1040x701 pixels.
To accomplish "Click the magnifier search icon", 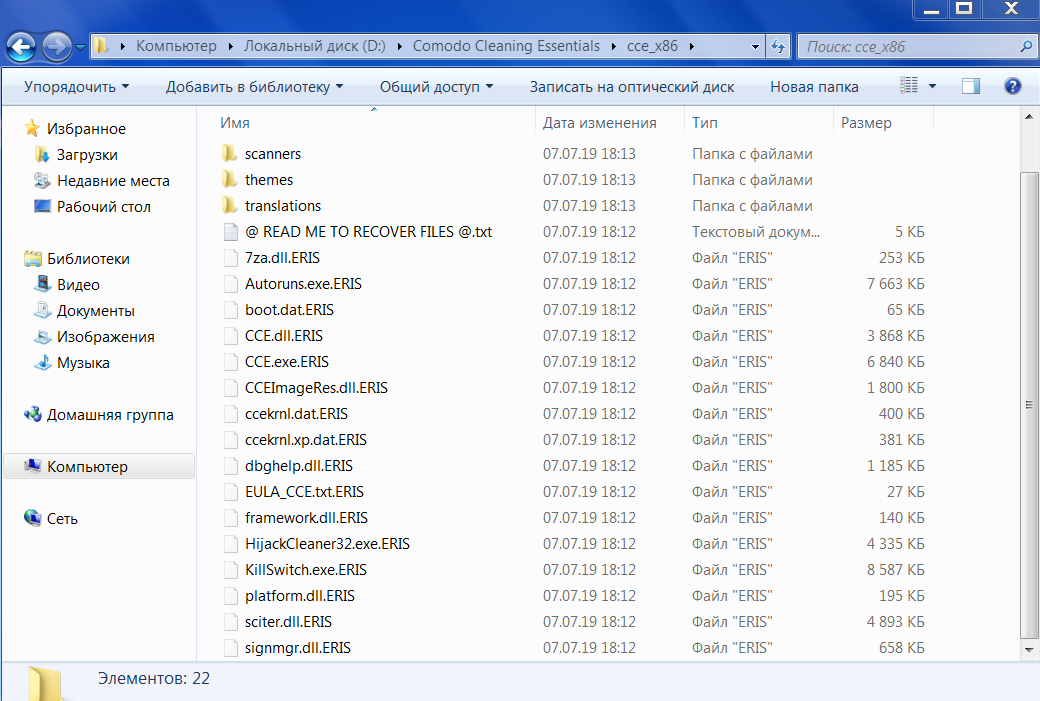I will (1026, 46).
